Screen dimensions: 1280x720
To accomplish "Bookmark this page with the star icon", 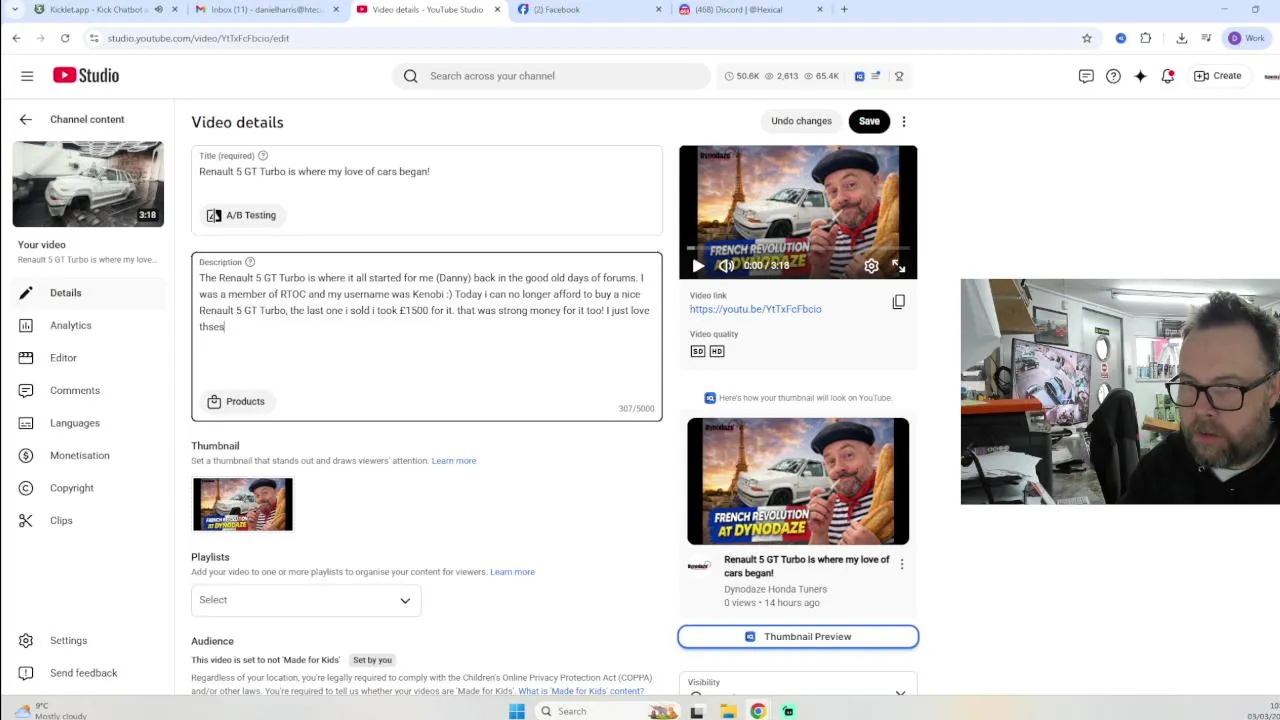I will point(1087,38).
